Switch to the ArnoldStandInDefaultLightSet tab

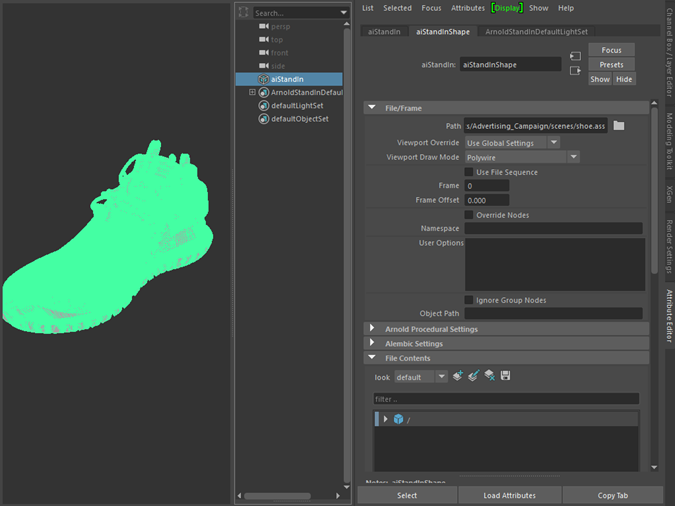pyautogui.click(x=536, y=31)
